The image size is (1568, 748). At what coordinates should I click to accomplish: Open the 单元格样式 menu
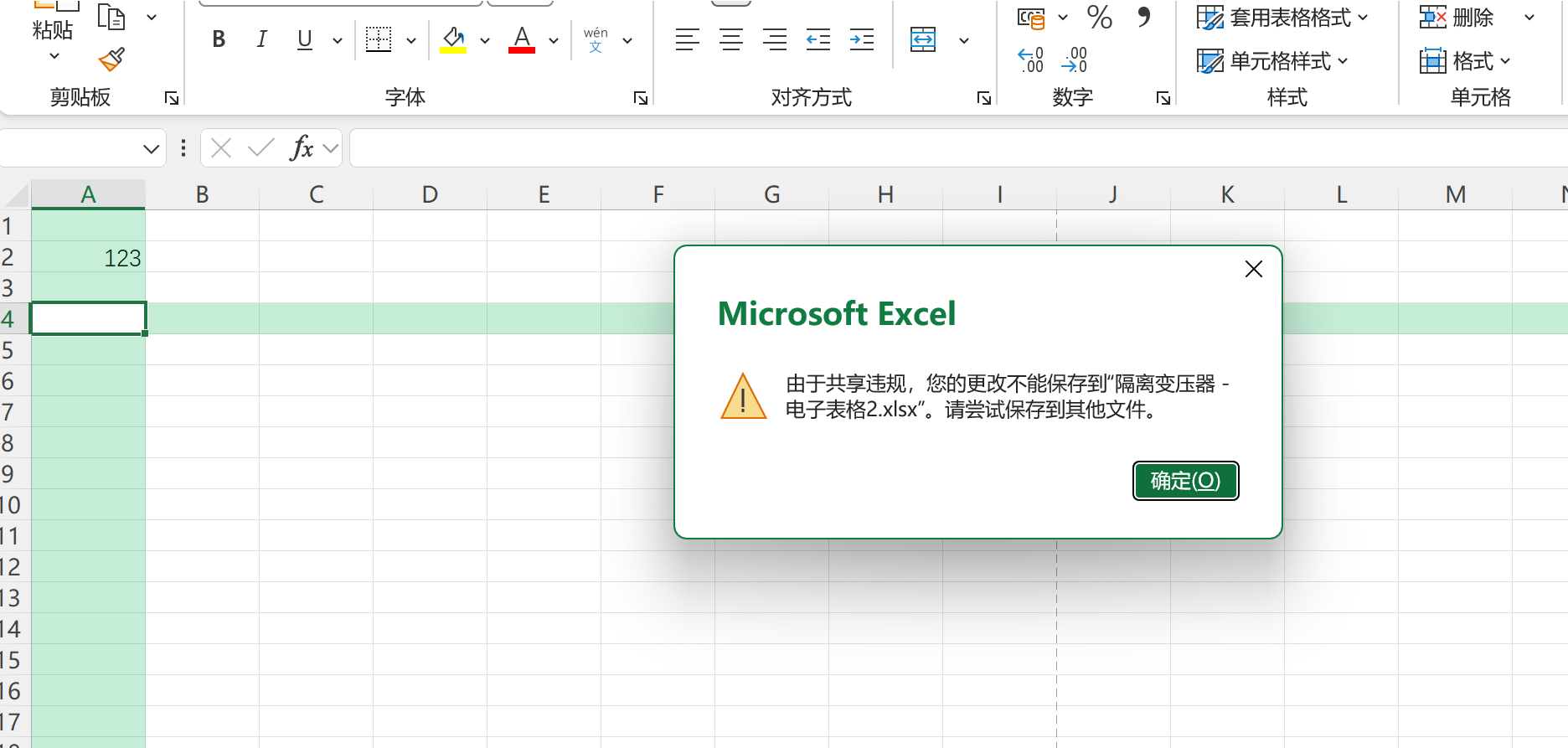click(x=1273, y=61)
